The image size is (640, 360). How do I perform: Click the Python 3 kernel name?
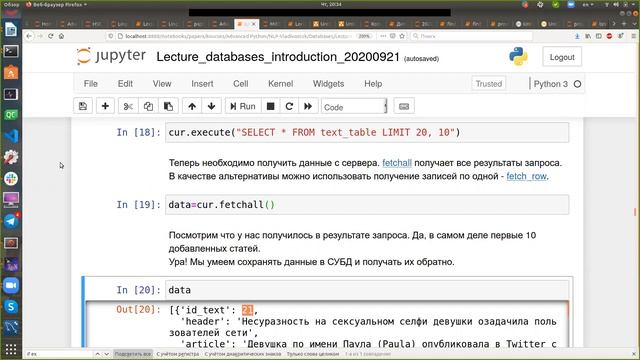550,84
